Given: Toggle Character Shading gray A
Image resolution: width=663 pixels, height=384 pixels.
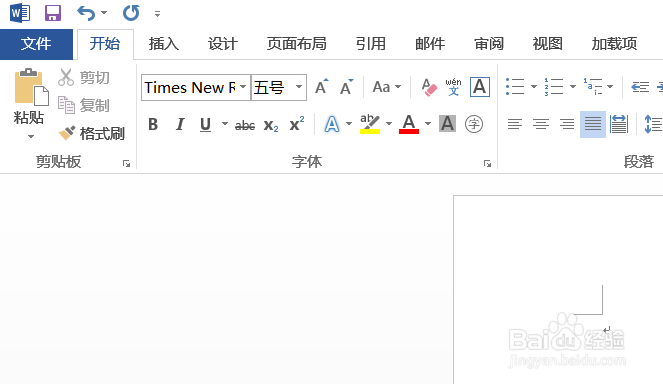Looking at the screenshot, I should (447, 124).
